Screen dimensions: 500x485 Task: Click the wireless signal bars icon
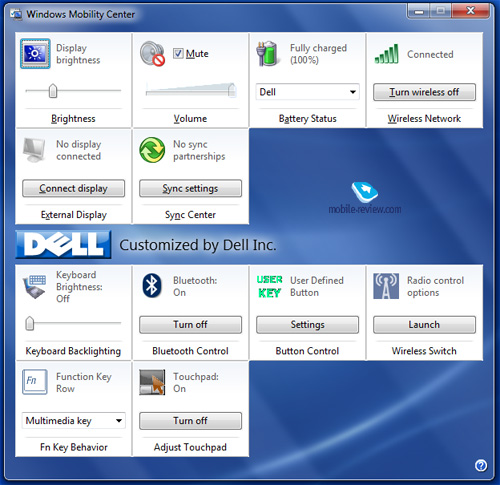(386, 53)
